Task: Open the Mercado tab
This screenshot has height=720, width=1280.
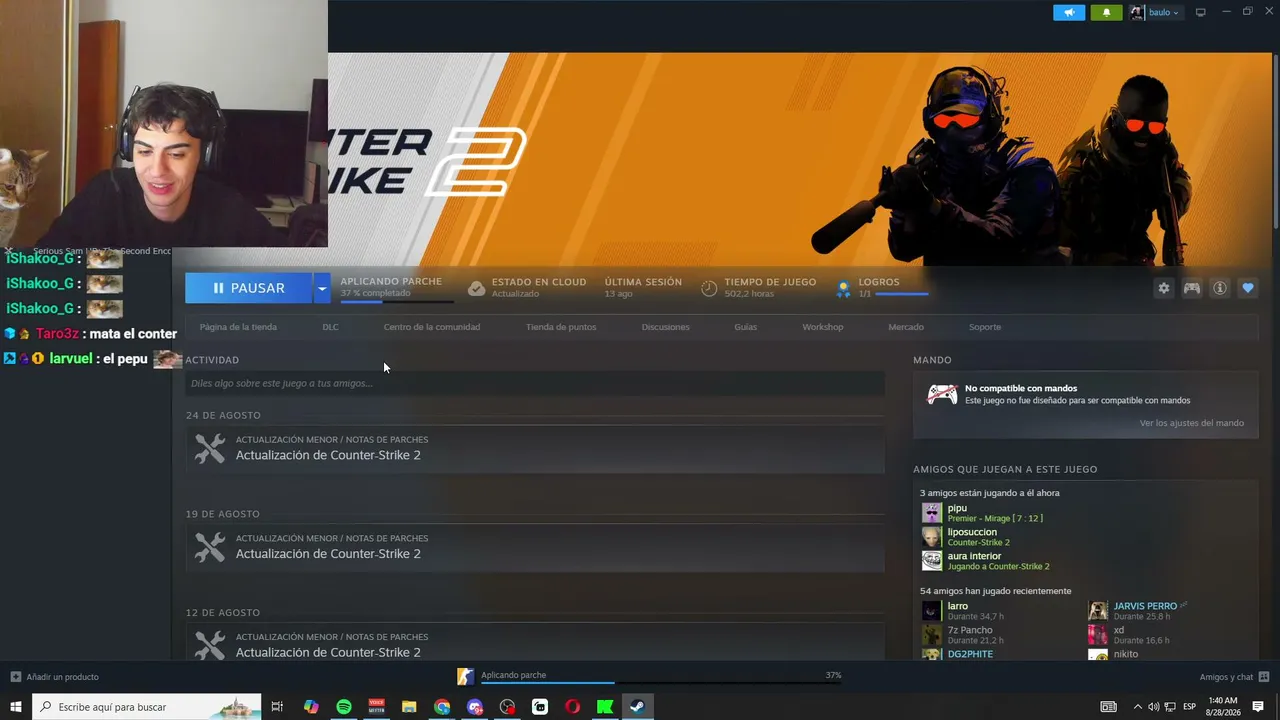Action: 906,327
